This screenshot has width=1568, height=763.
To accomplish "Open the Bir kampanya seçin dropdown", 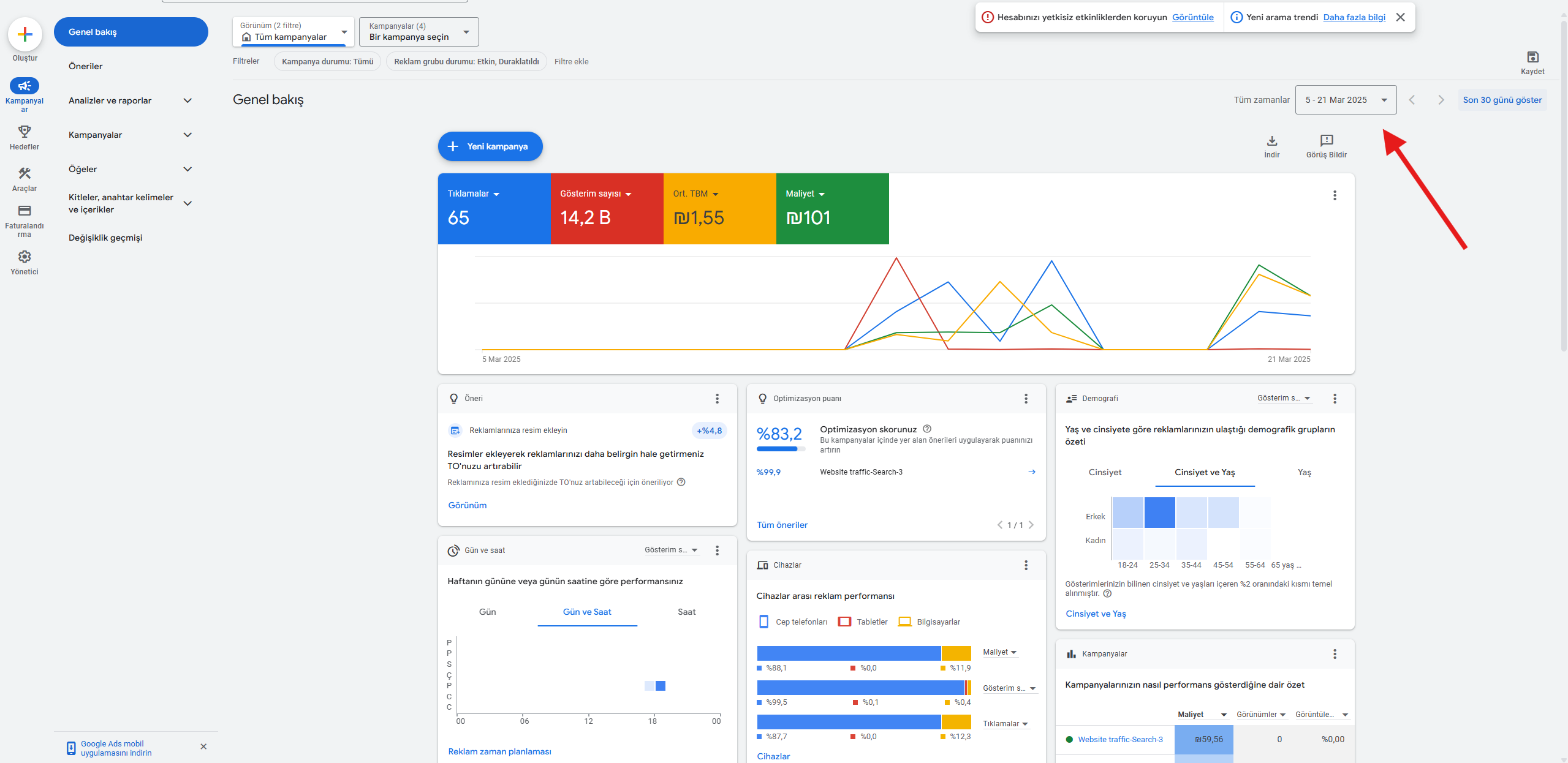I will (419, 32).
